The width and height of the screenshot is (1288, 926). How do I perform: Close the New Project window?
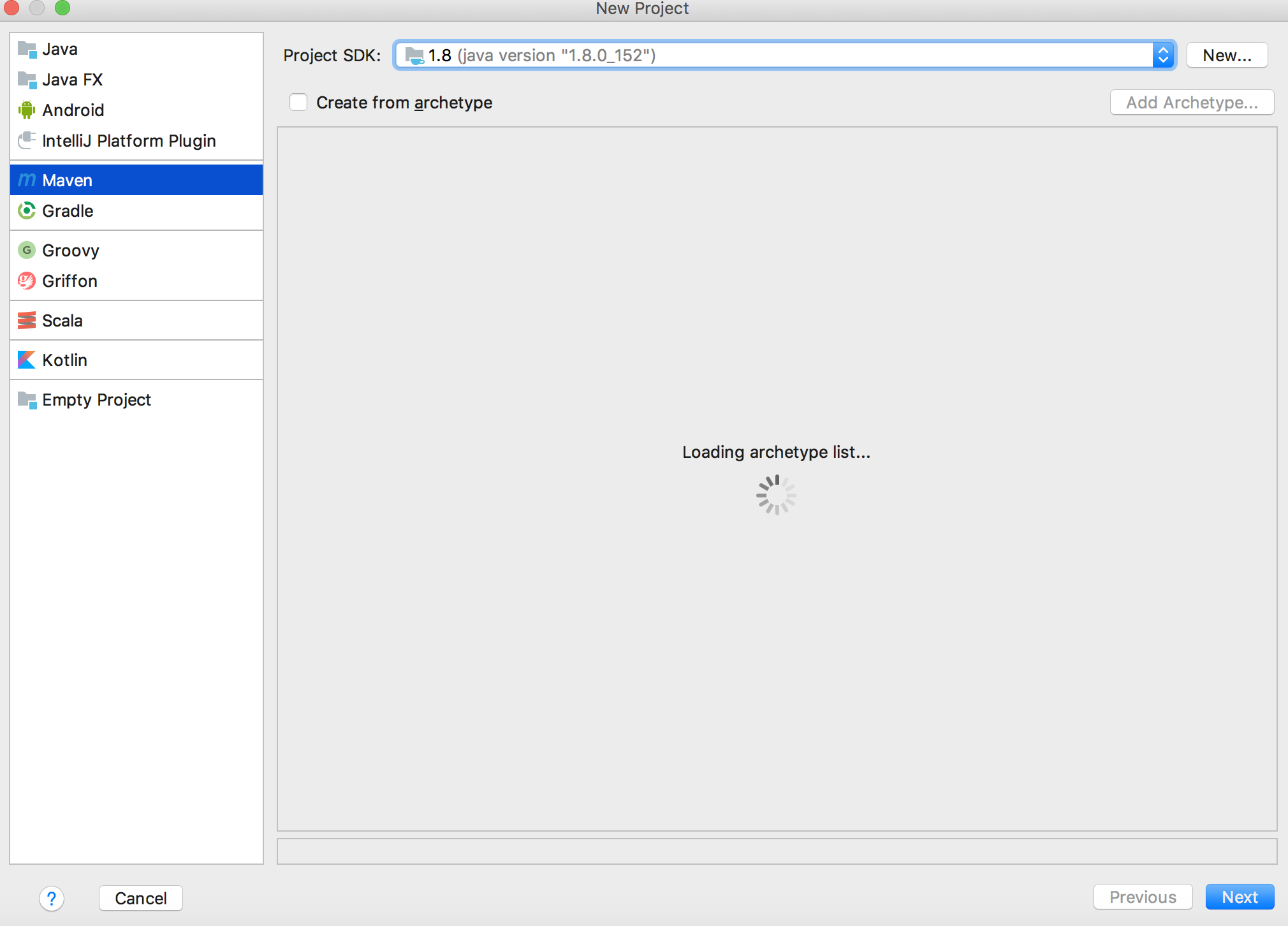[x=11, y=8]
